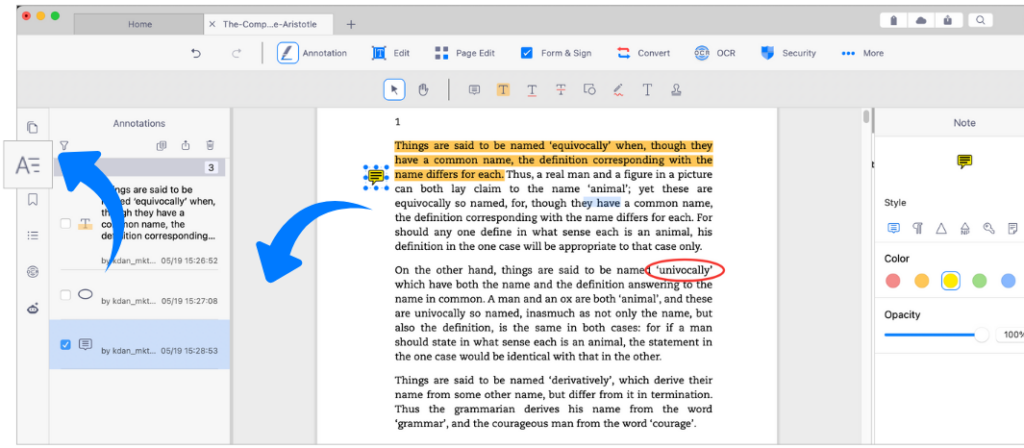Select the note annotation dated 05/19 15:28:53

140,345
